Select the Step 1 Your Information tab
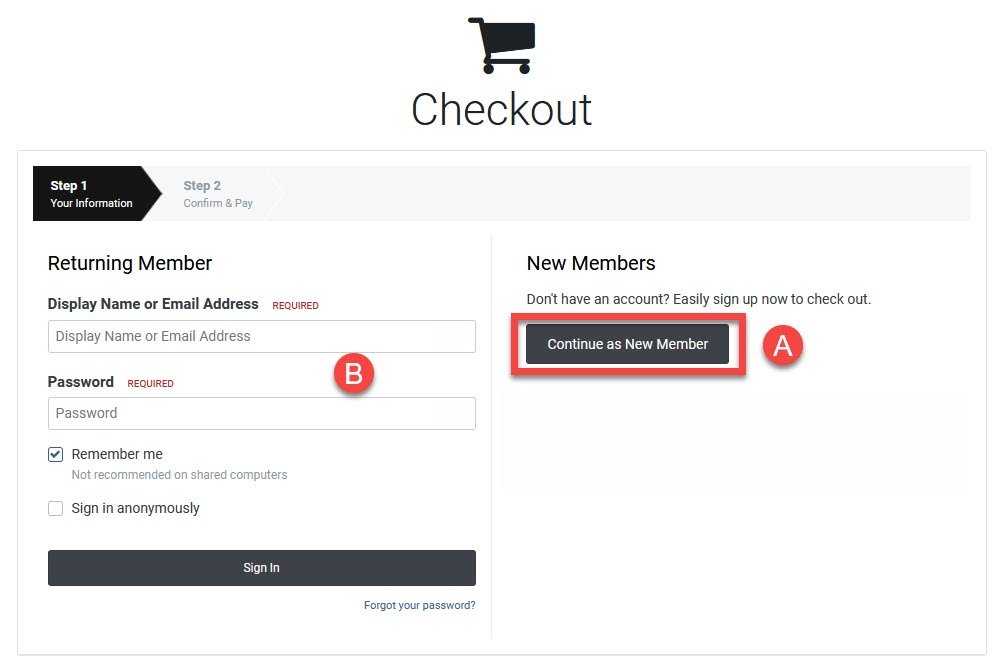1005x671 pixels. click(91, 194)
